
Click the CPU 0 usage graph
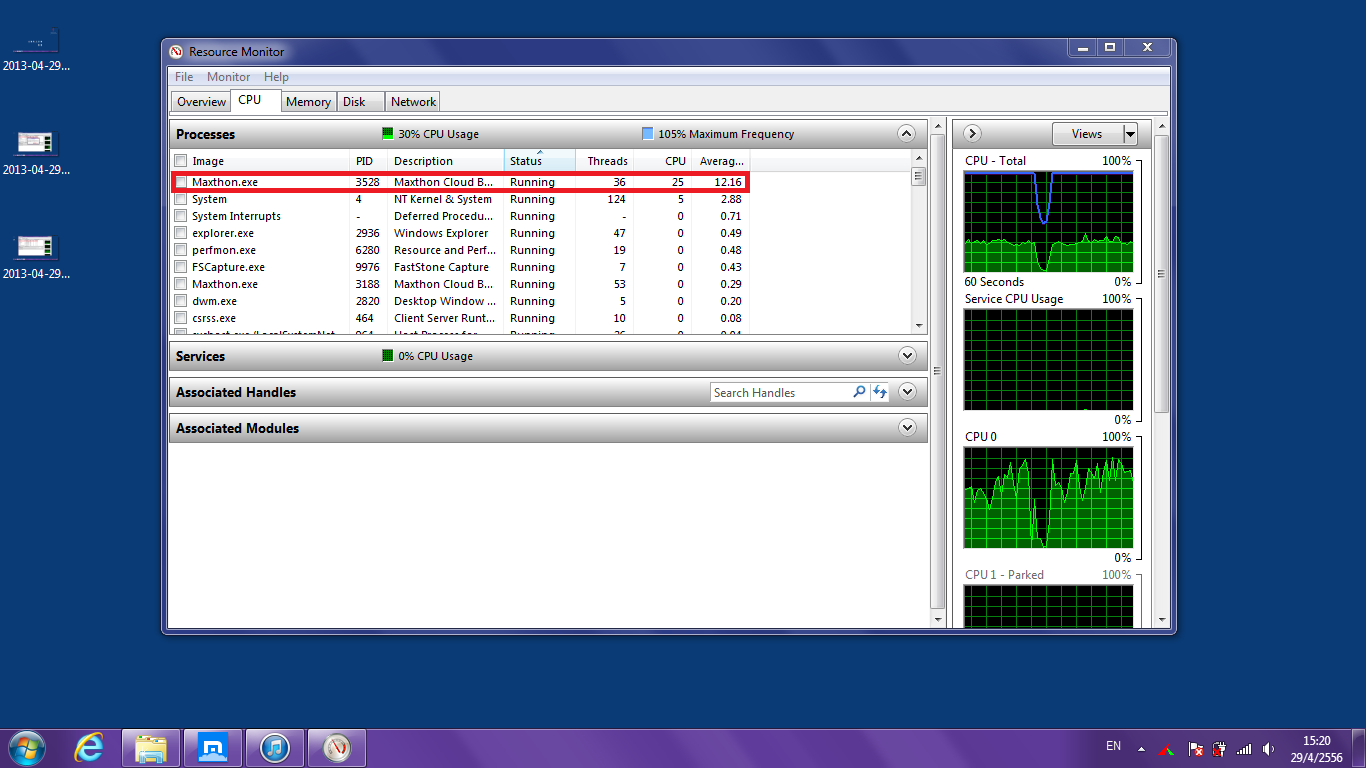click(1048, 497)
